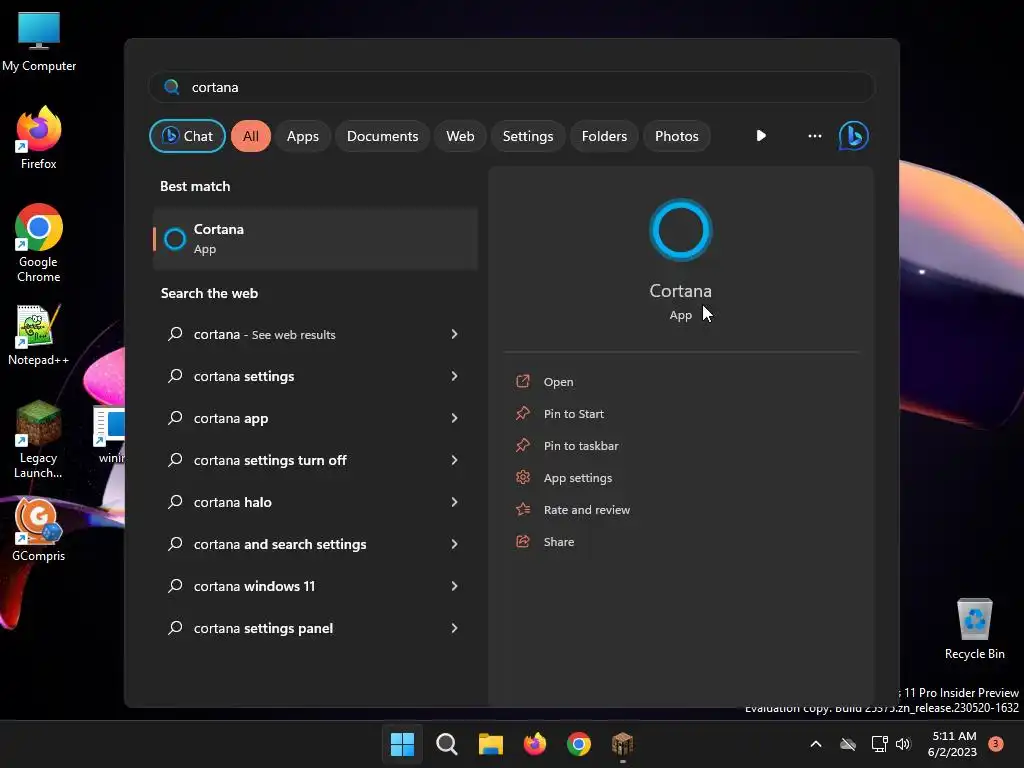Select the All filter tab
The height and width of the screenshot is (768, 1024).
point(251,136)
